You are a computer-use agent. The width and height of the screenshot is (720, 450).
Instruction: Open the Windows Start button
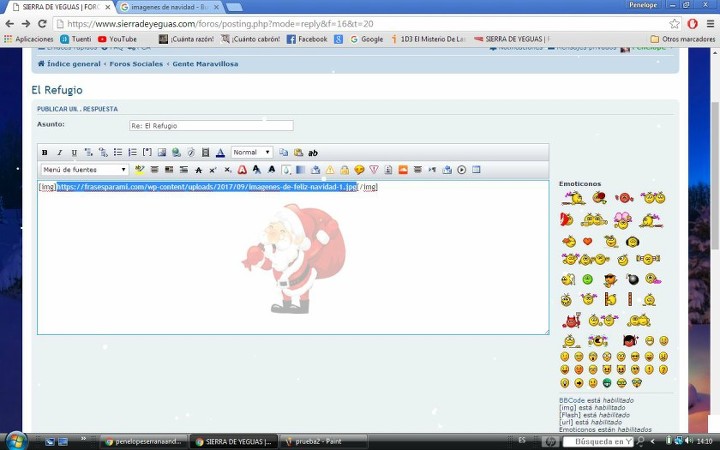click(x=17, y=441)
